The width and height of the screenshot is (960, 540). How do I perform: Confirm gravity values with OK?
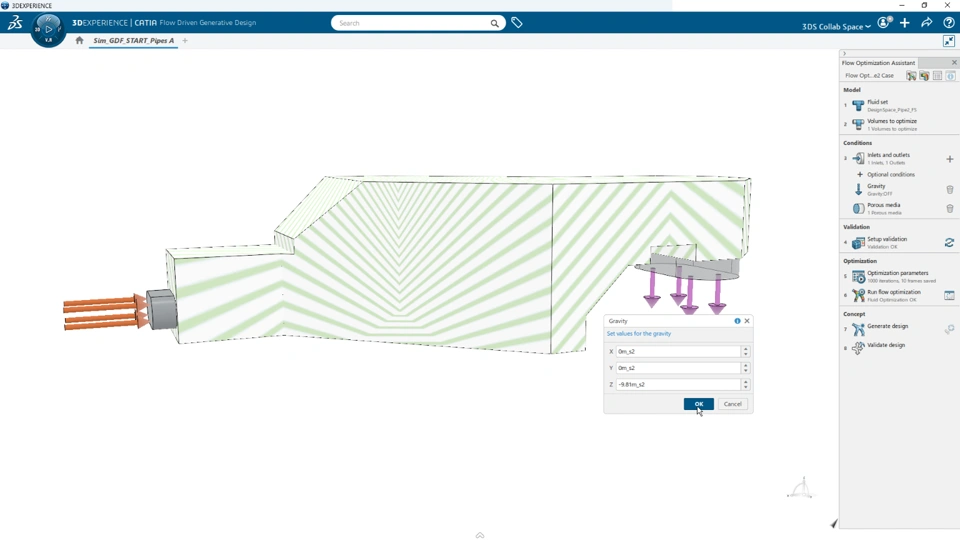pyautogui.click(x=699, y=404)
